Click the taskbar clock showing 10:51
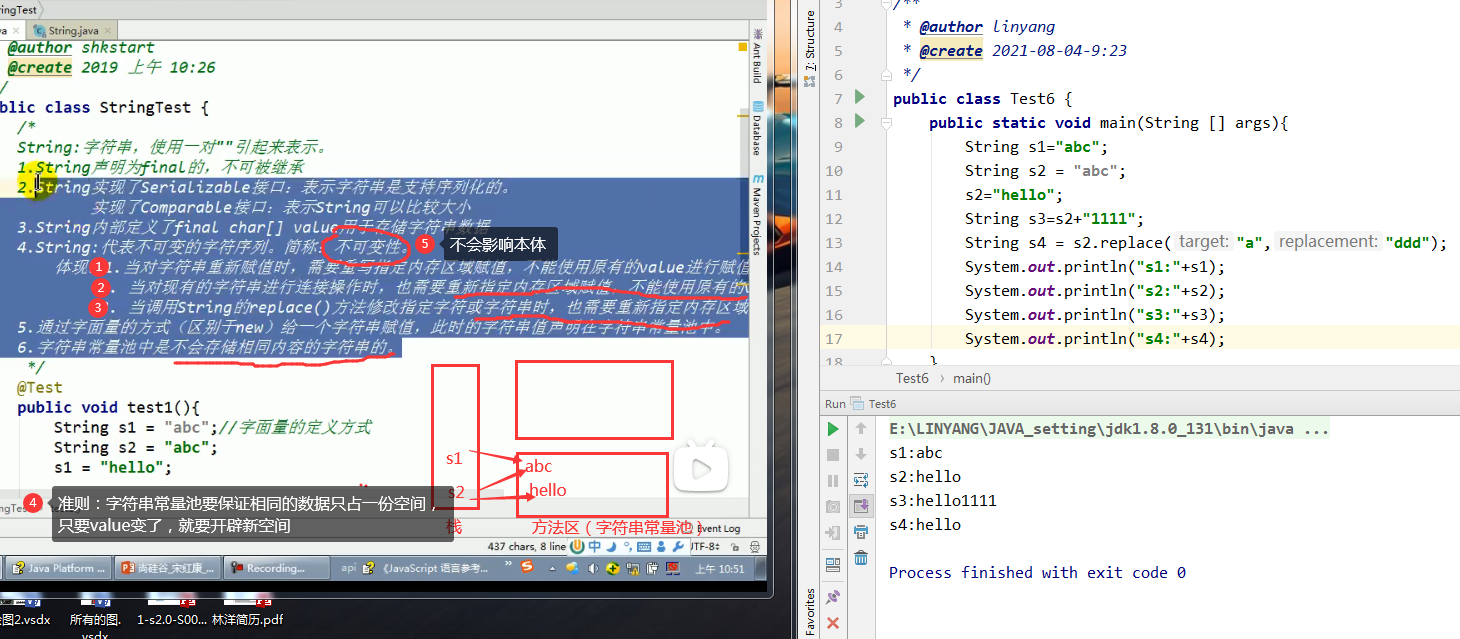1460x639 pixels. coord(720,568)
